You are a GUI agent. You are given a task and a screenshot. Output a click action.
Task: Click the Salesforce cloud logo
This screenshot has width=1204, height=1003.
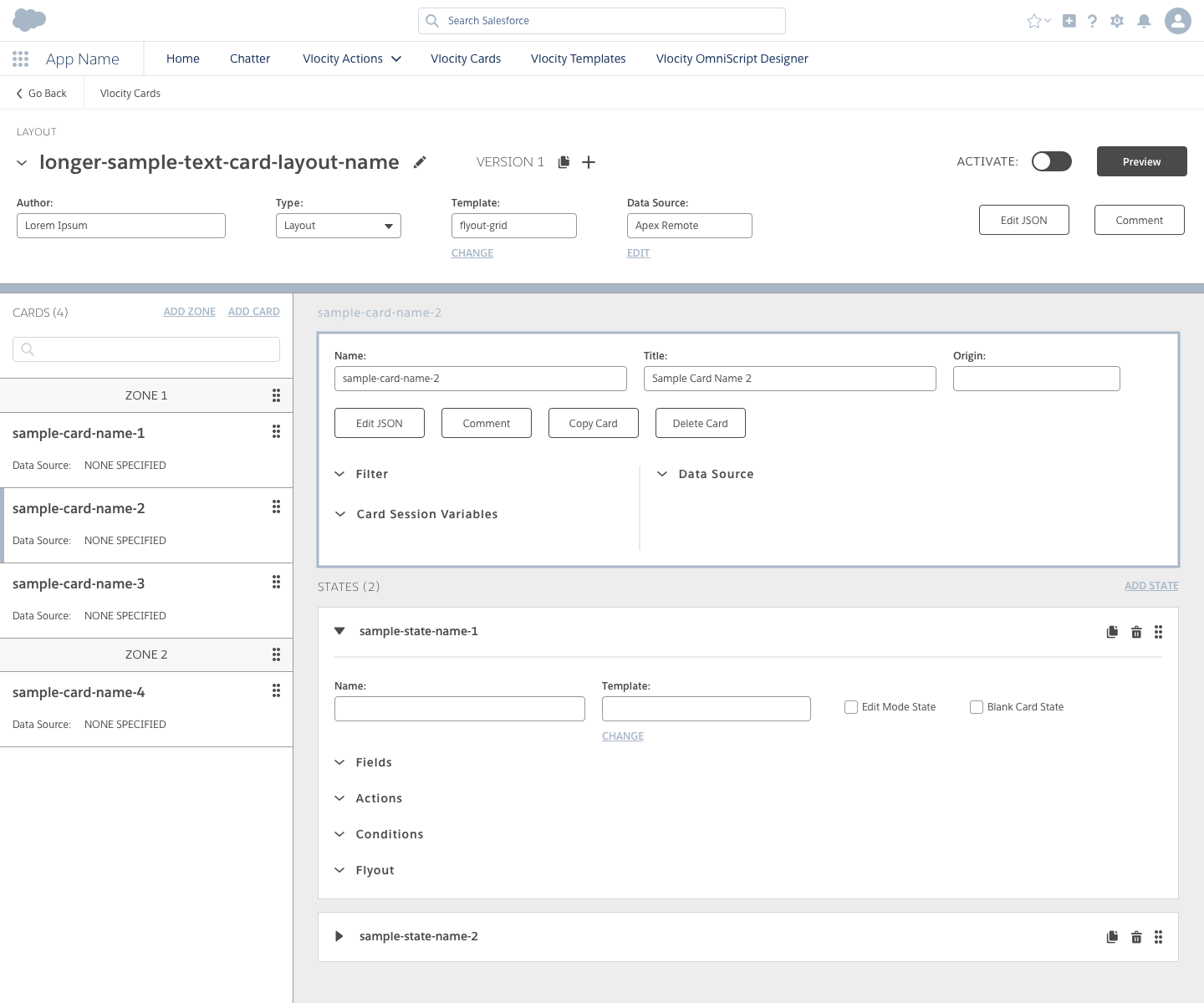29,20
